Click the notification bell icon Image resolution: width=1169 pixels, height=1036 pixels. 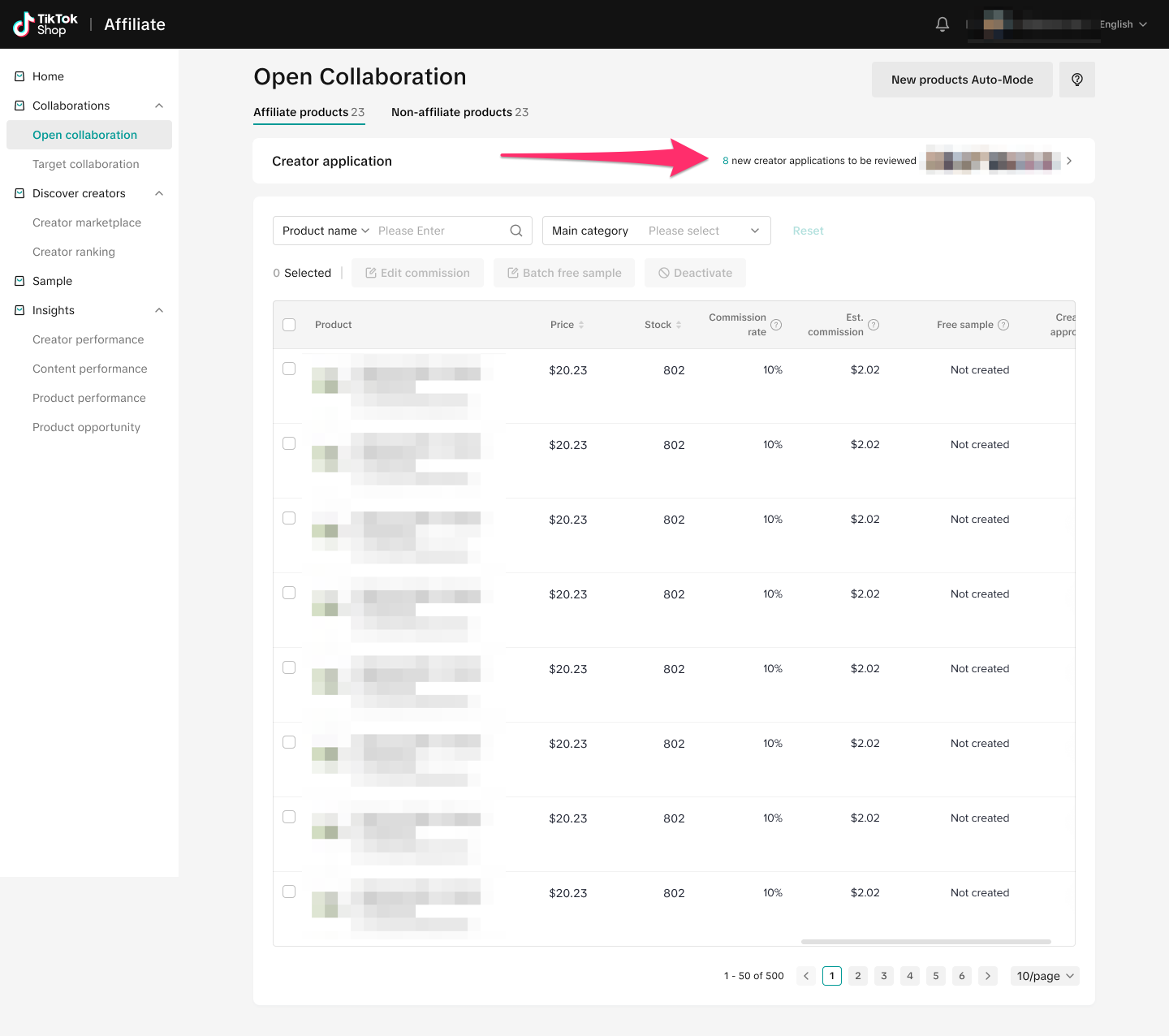pos(942,24)
